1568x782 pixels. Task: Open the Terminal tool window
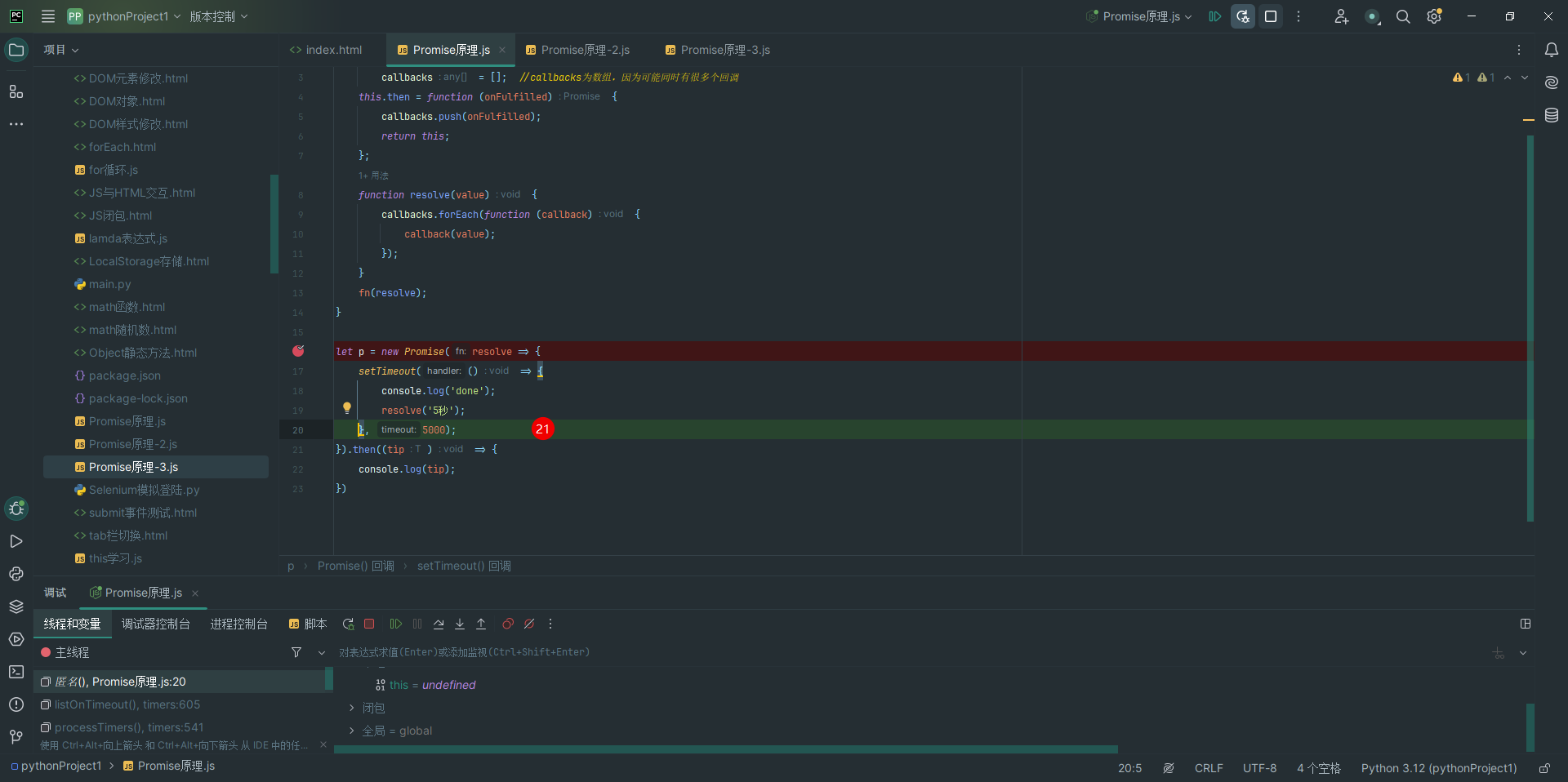tap(16, 672)
